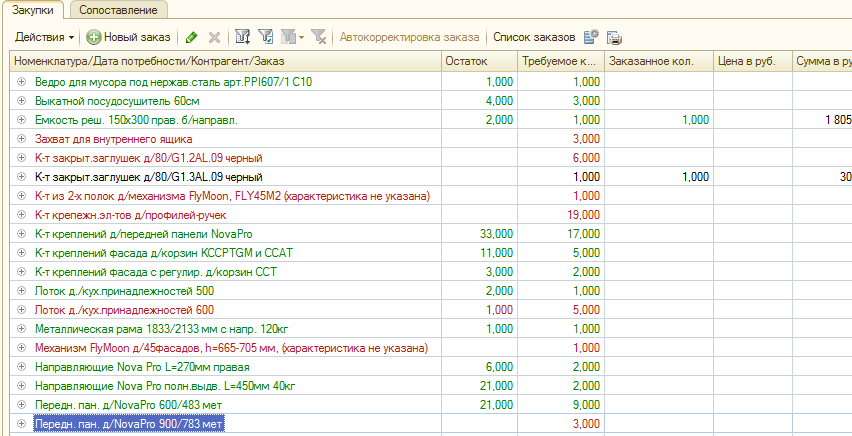The width and height of the screenshot is (852, 436).
Task: Click the Остаток column header
Action: 480,61
